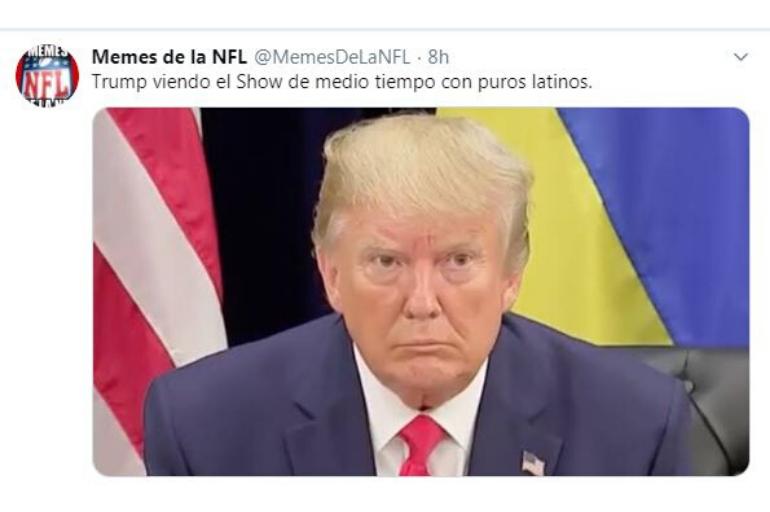Screen dimensions: 770x512
Task: Click the word "Trump" in the tweet
Action: 119,81
